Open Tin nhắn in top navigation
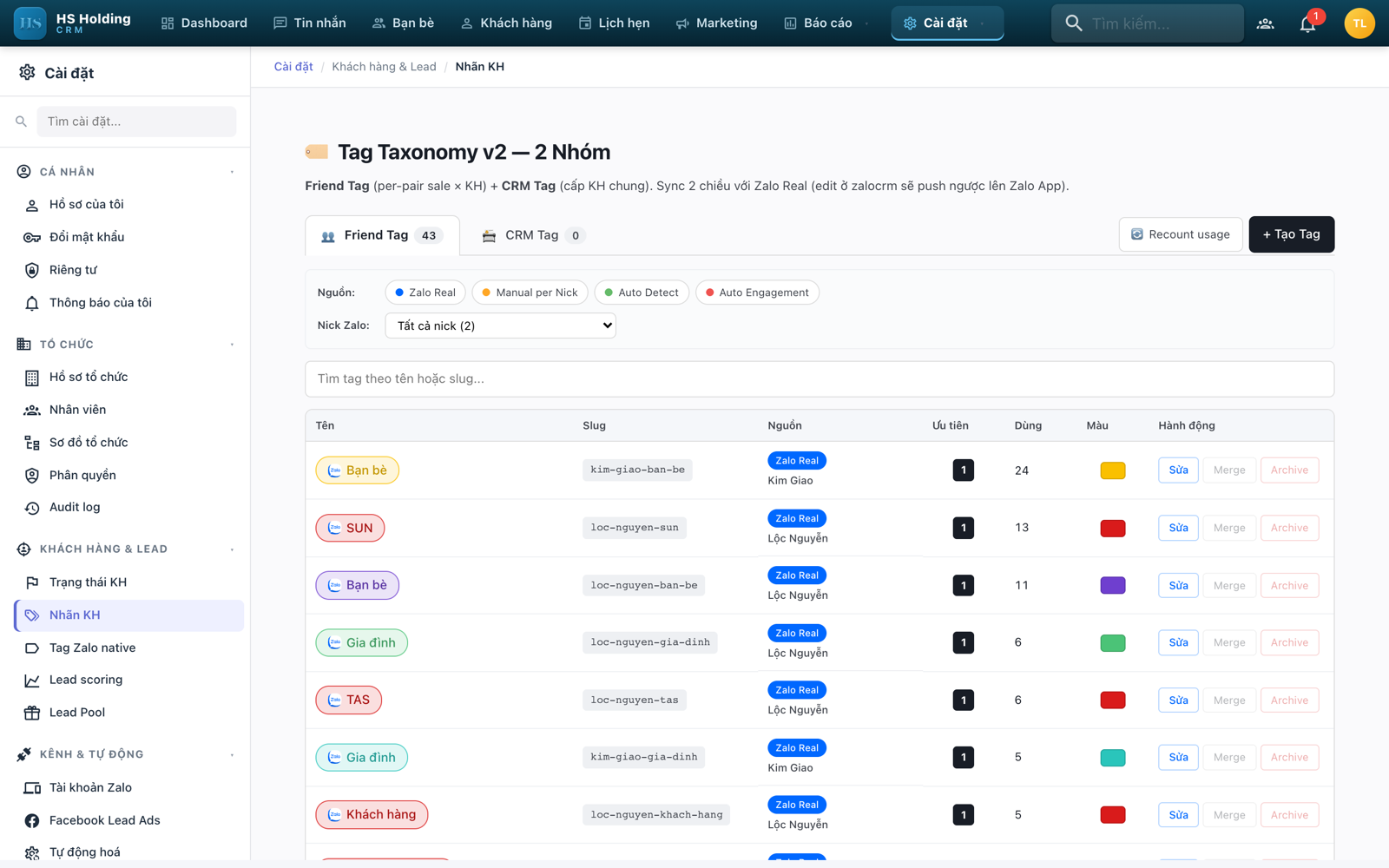1389x868 pixels. coord(310,23)
